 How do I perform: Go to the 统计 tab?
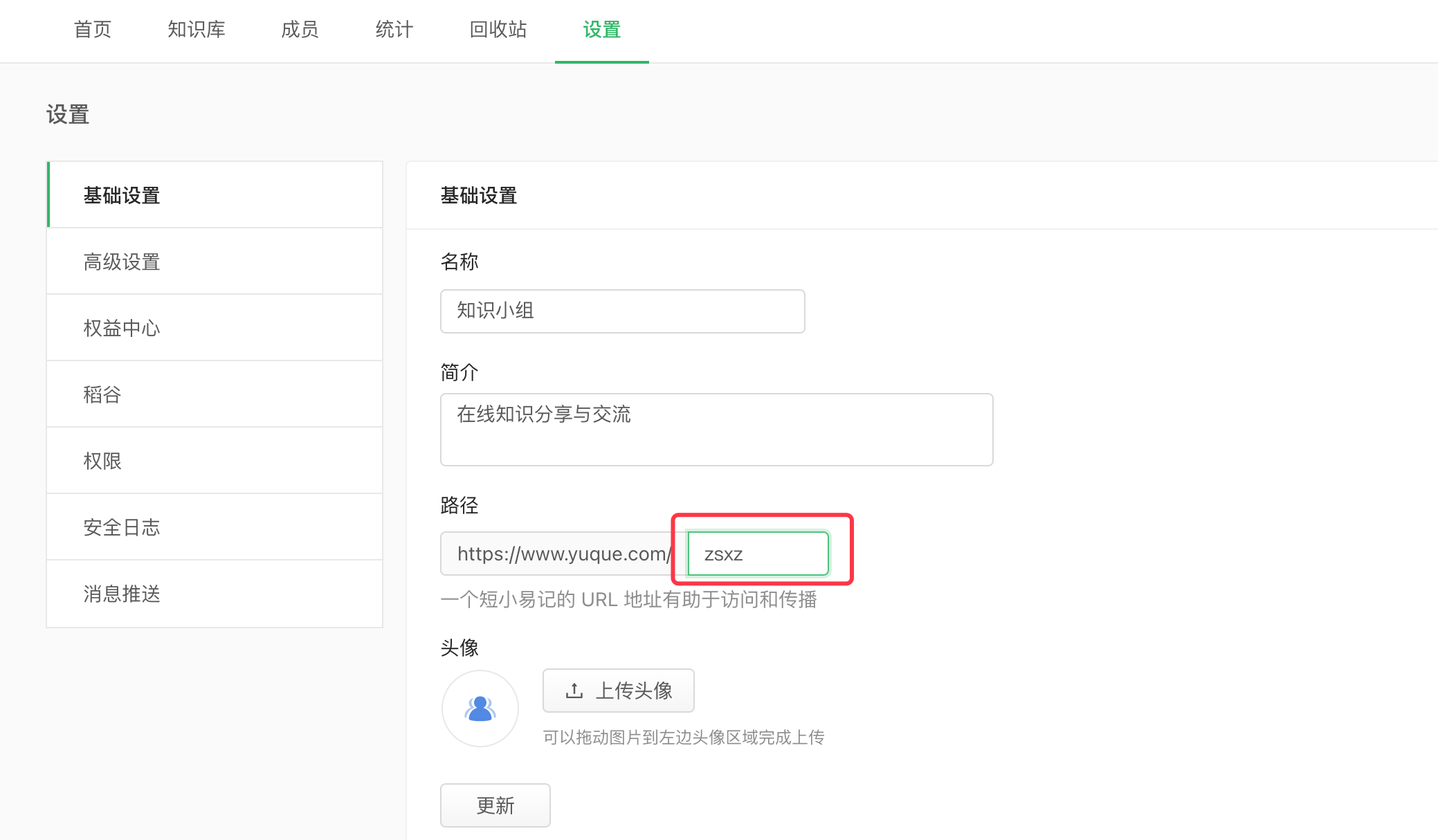394,30
